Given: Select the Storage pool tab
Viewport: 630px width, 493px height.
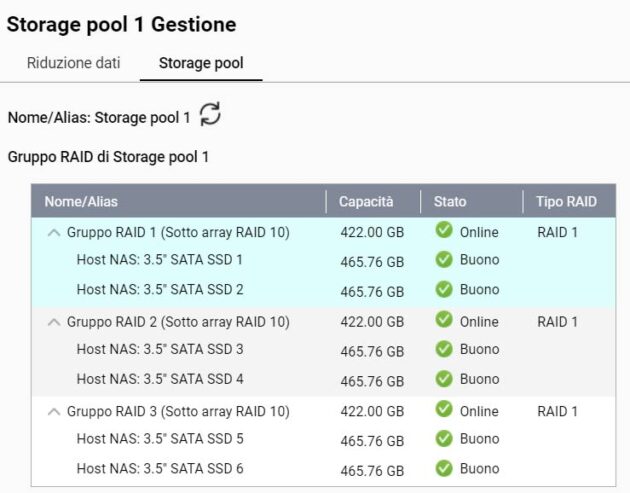Looking at the screenshot, I should 201,63.
